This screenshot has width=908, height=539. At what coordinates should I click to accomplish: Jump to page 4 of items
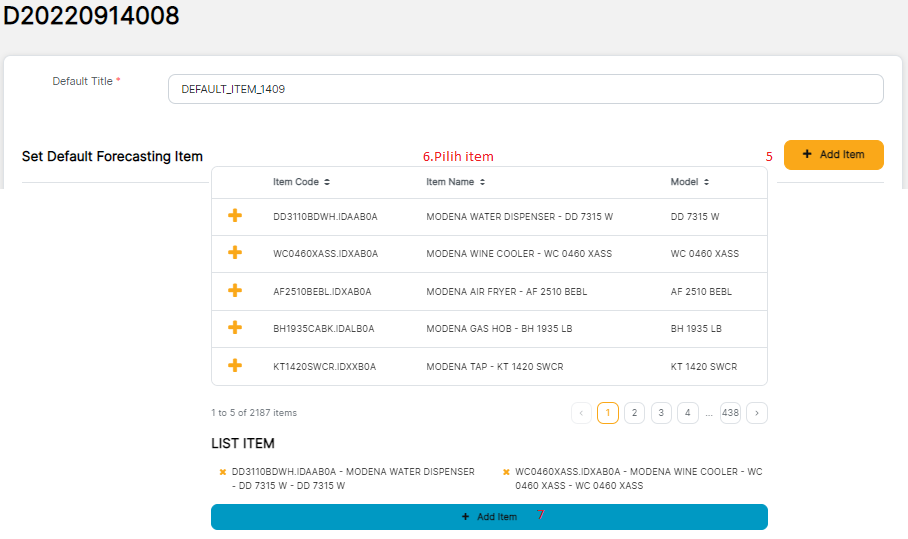(x=687, y=413)
